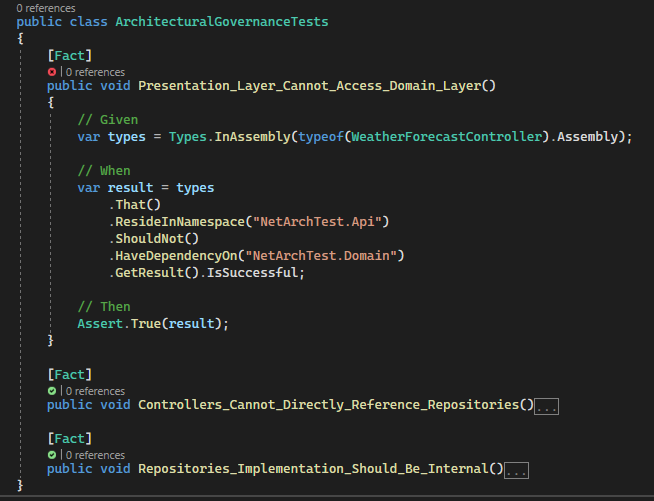Click the "NetArchTest.Api" string literal

point(317,222)
